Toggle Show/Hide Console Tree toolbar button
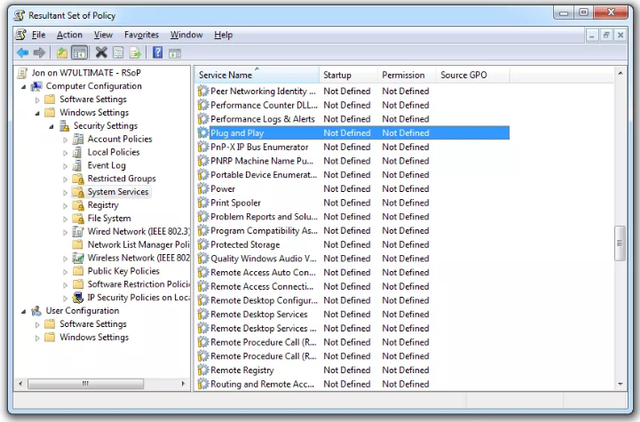The image size is (640, 422). pyautogui.click(x=79, y=53)
